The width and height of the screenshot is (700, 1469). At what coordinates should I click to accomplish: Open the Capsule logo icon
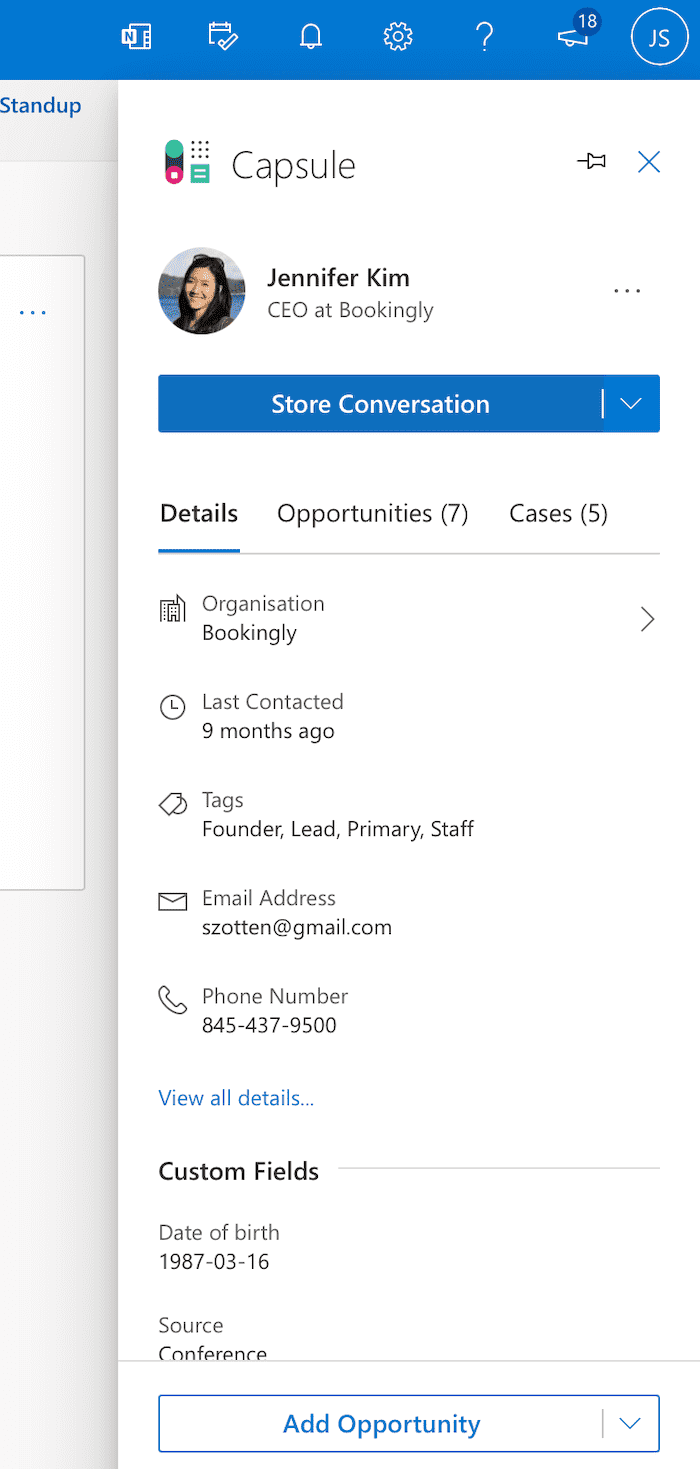[186, 160]
